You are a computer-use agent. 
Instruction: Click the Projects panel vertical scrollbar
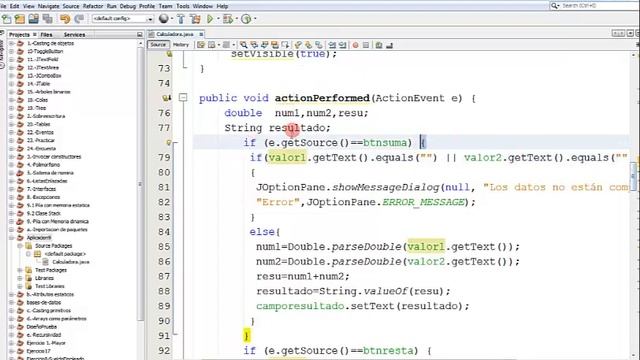(140, 184)
